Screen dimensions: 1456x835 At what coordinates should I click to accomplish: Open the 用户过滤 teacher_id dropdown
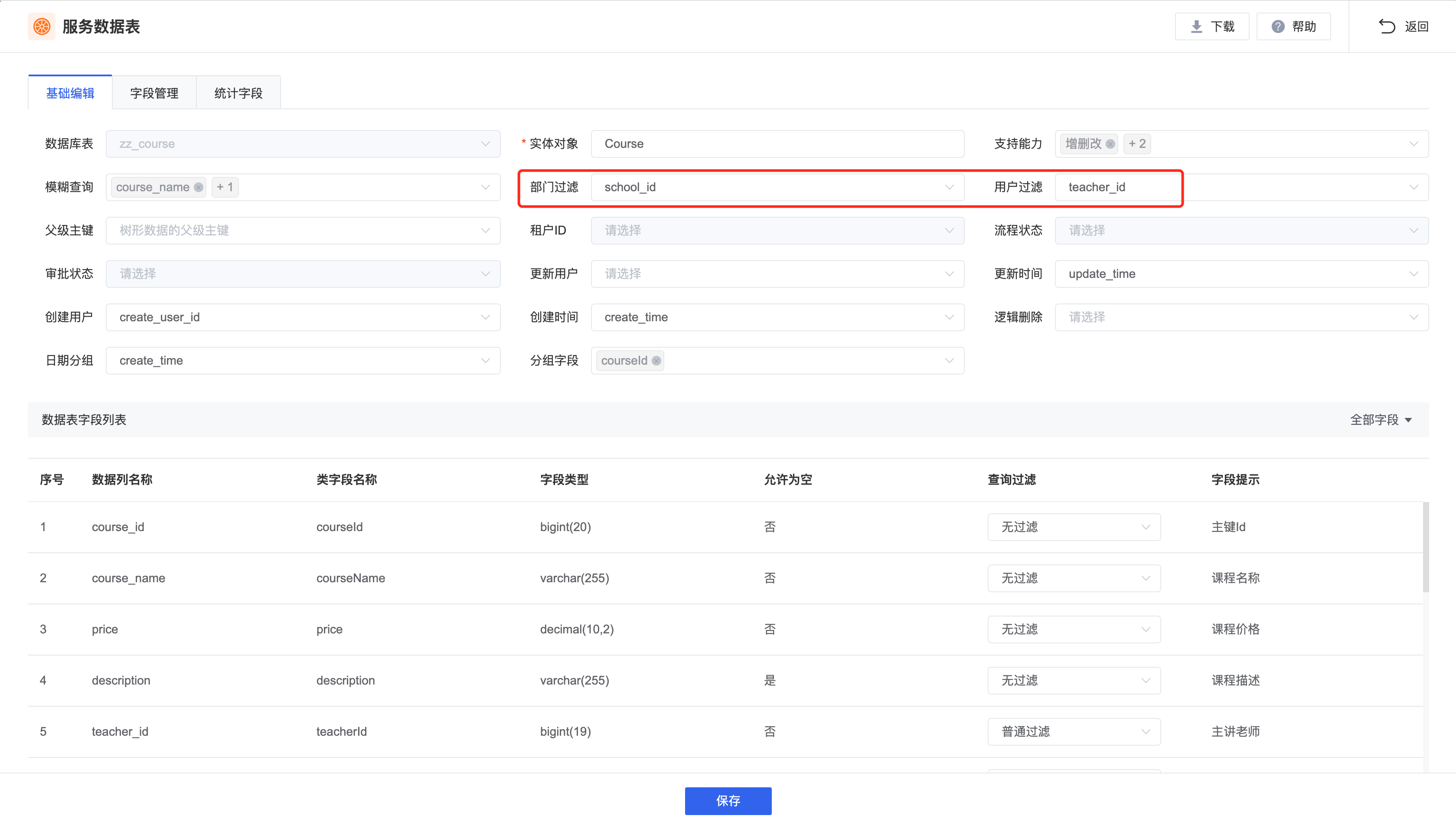click(1241, 187)
